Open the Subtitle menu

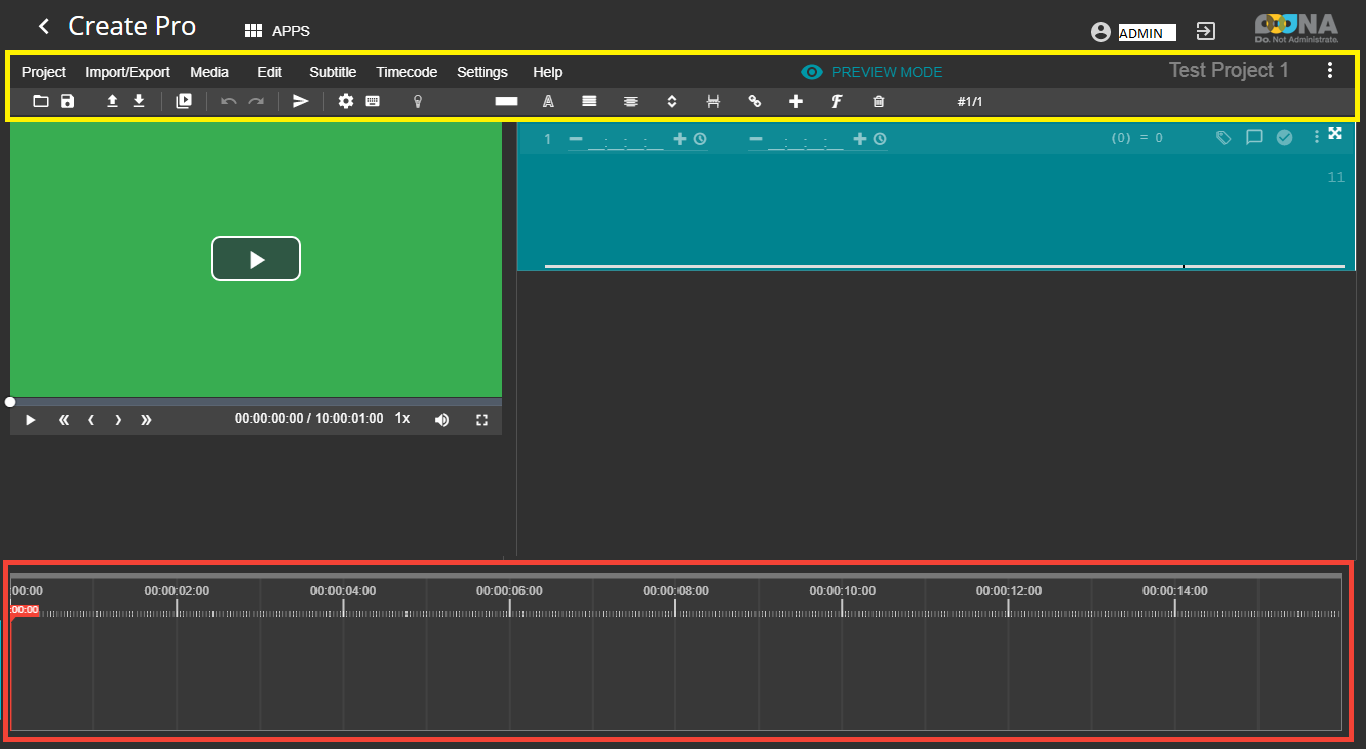click(332, 72)
